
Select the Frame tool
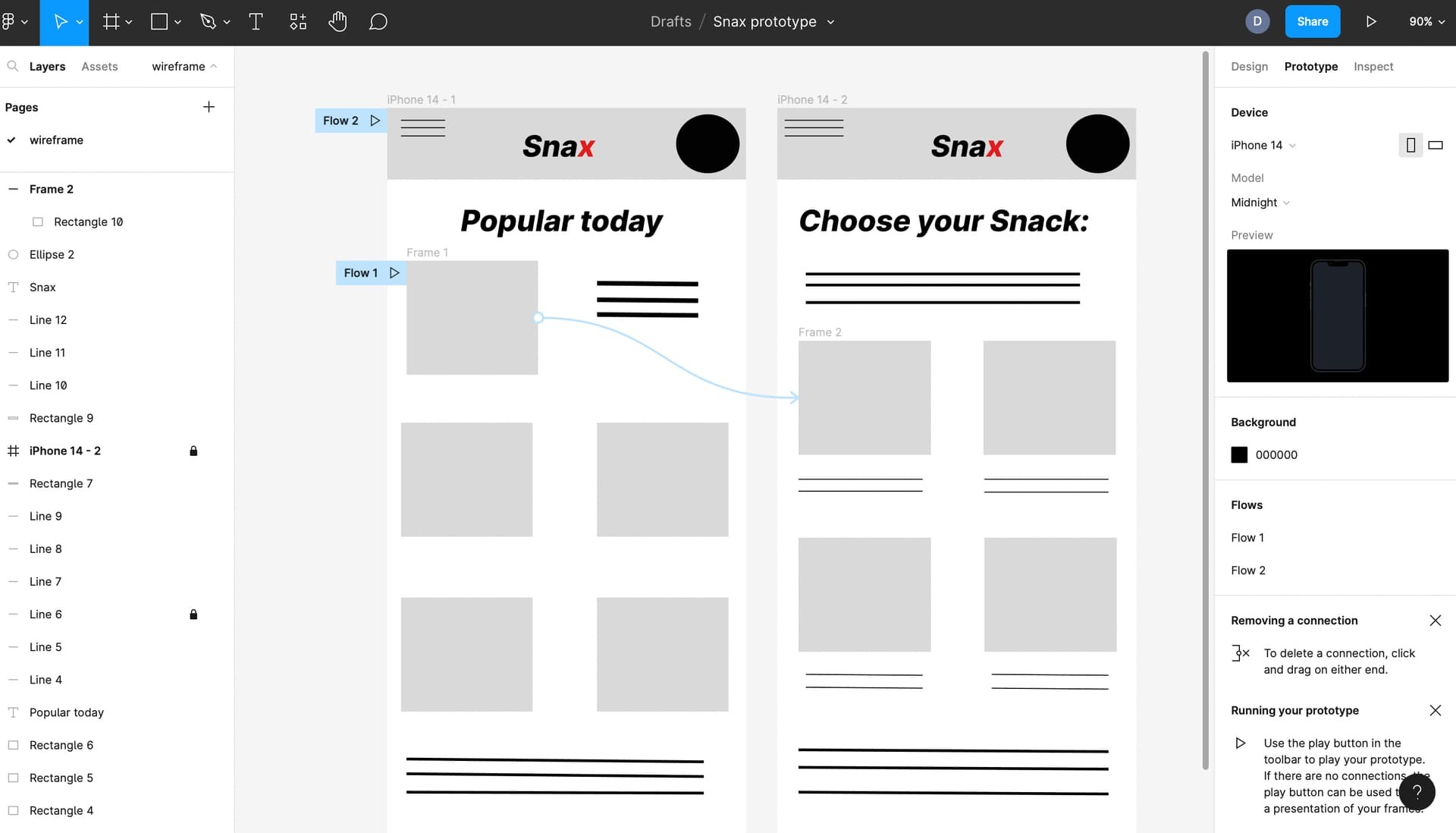click(x=109, y=22)
